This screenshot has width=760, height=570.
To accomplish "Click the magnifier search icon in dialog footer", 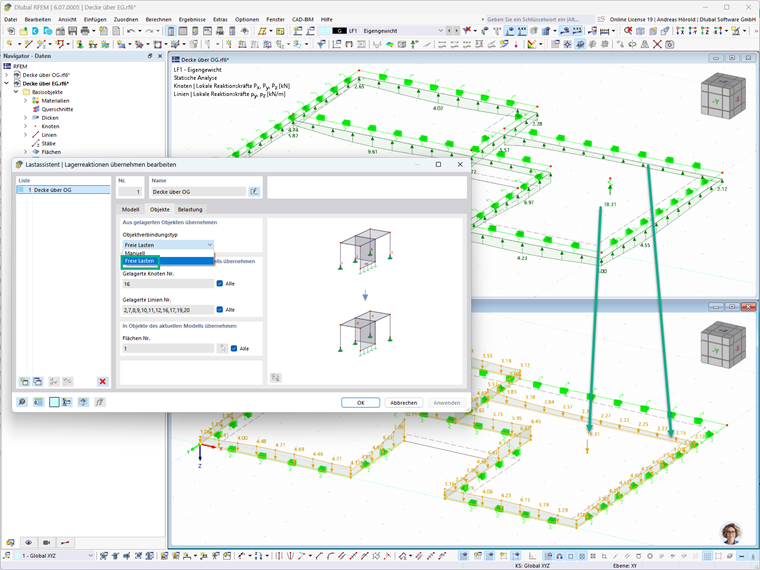I will point(22,402).
